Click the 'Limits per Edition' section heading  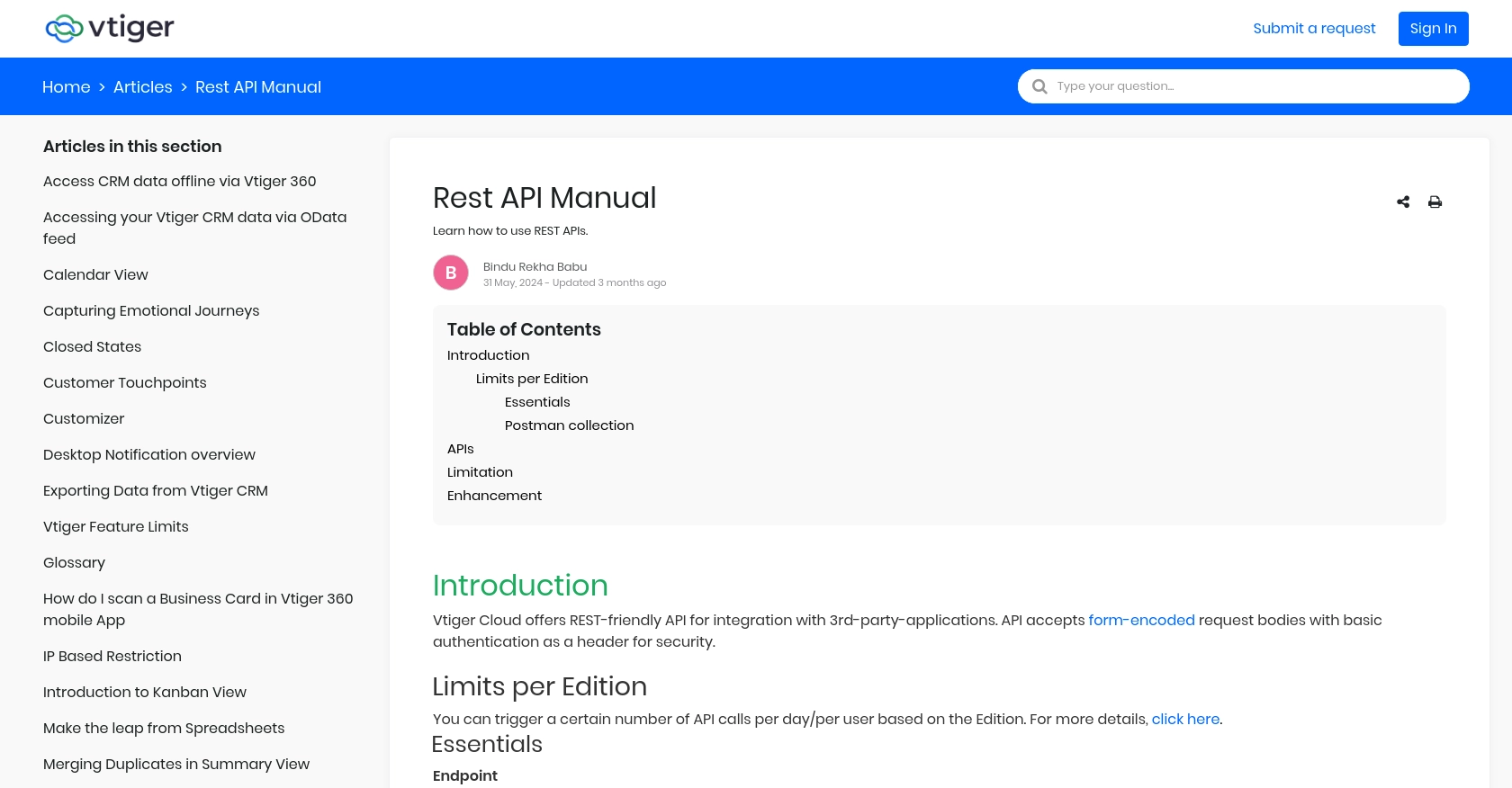pos(539,686)
